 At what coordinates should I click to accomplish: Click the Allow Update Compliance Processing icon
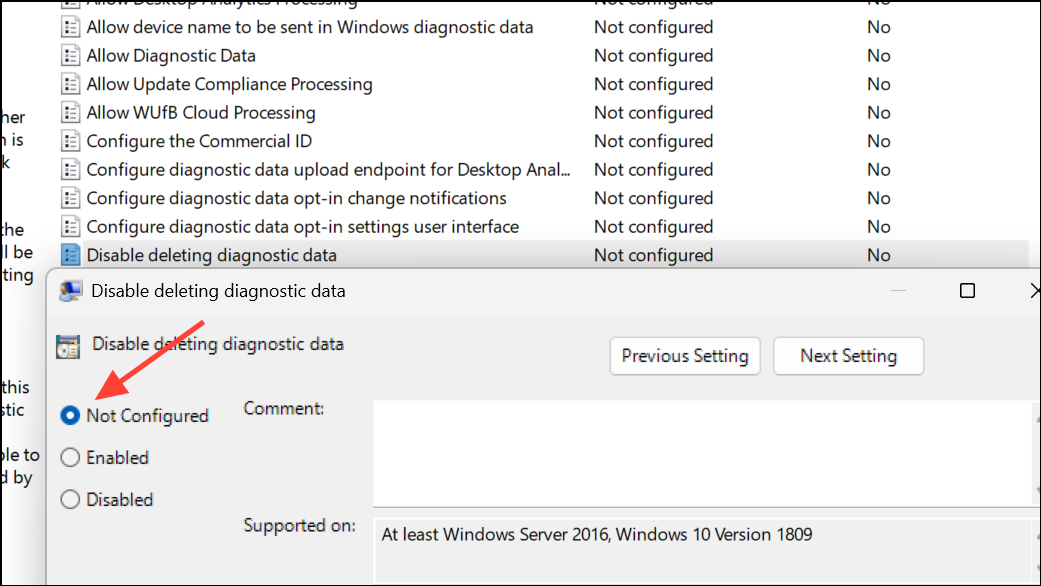(x=70, y=84)
